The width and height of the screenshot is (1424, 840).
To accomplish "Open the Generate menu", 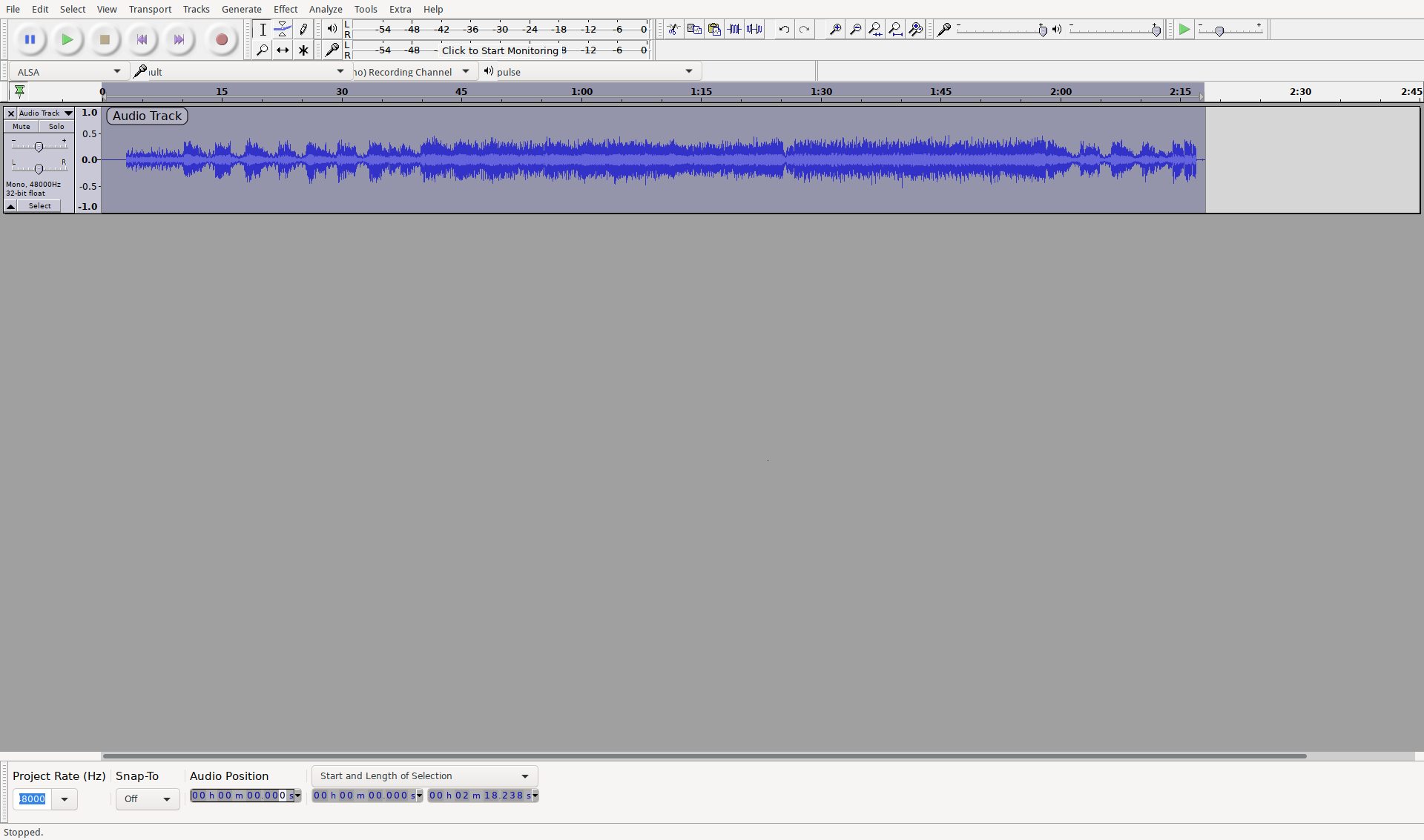I will click(x=241, y=9).
